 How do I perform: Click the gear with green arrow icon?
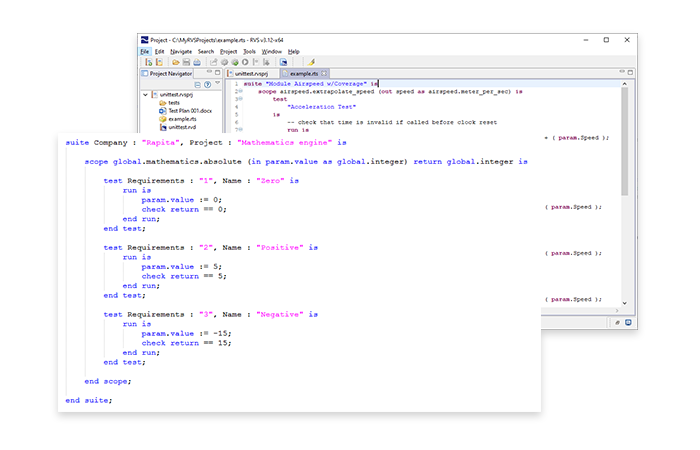(x=235, y=62)
